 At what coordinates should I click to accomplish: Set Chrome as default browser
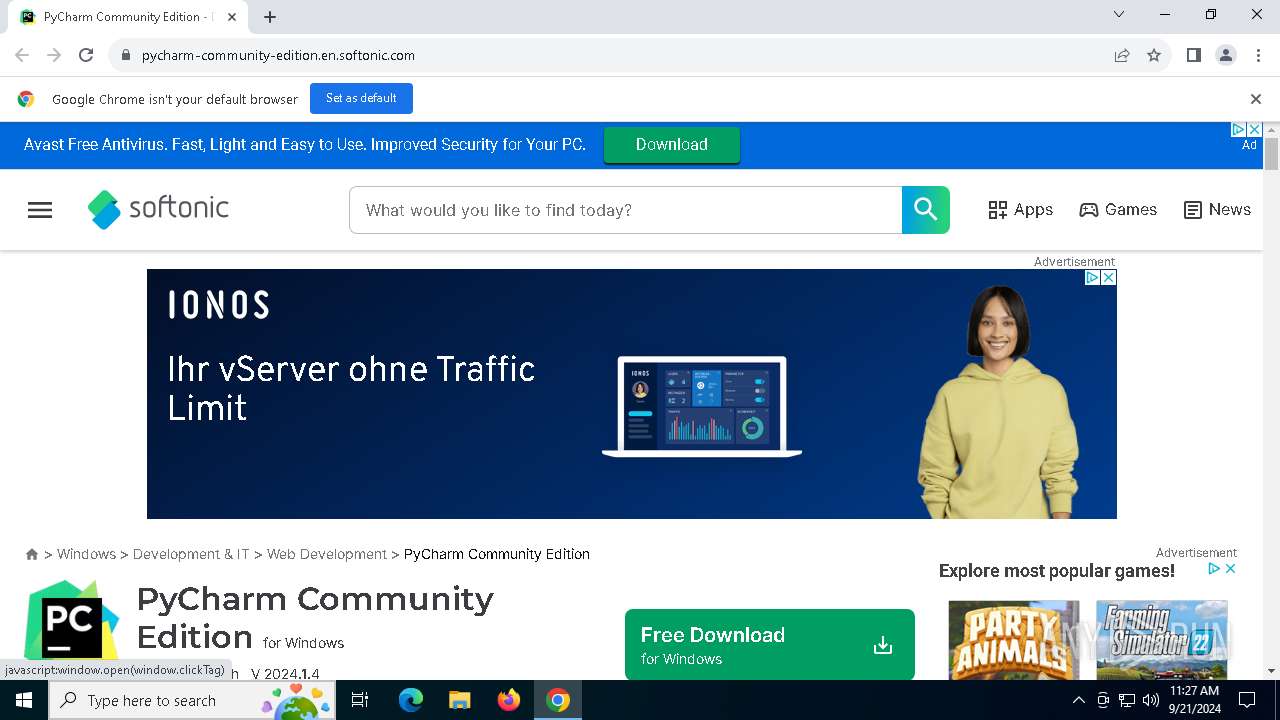pyautogui.click(x=361, y=98)
